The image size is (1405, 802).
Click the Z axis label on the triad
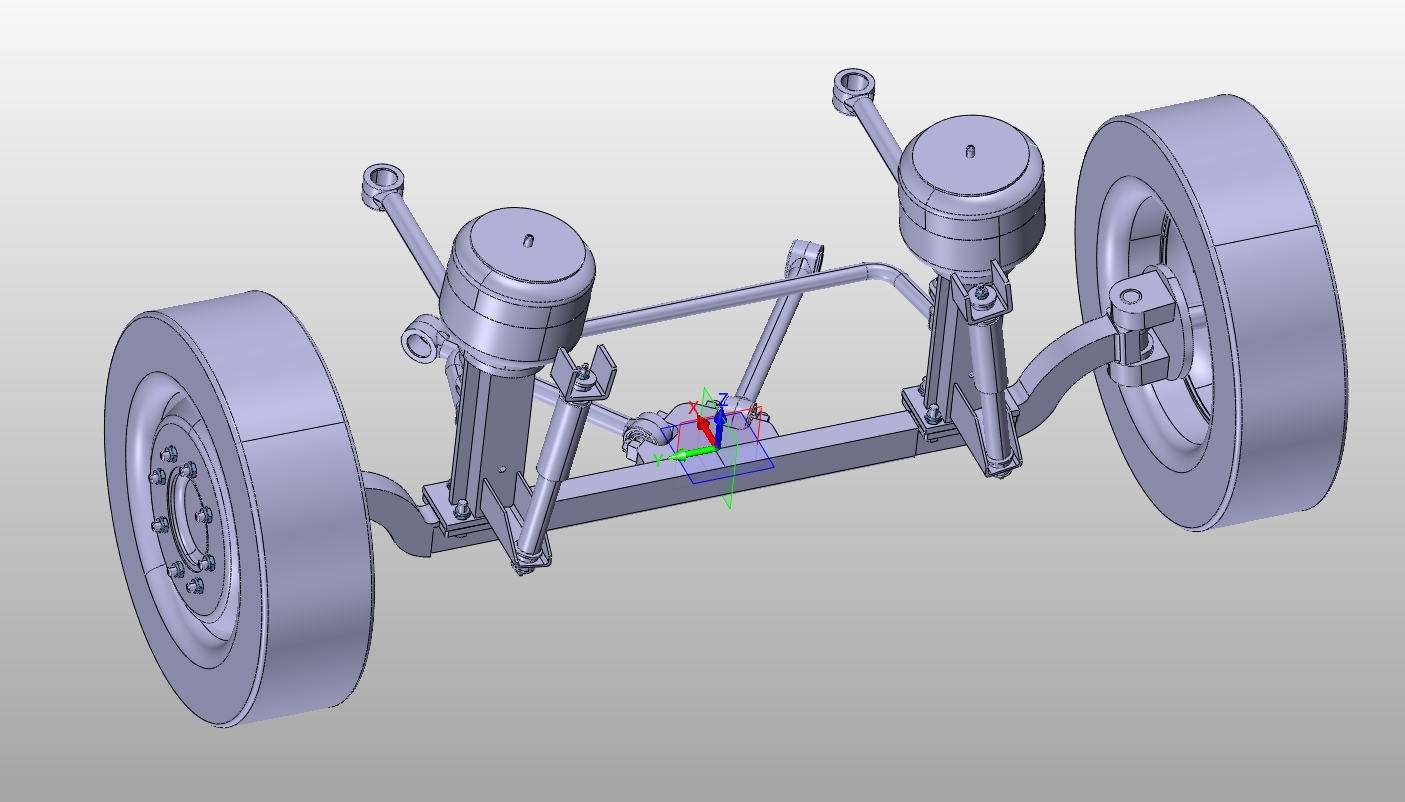coord(723,399)
